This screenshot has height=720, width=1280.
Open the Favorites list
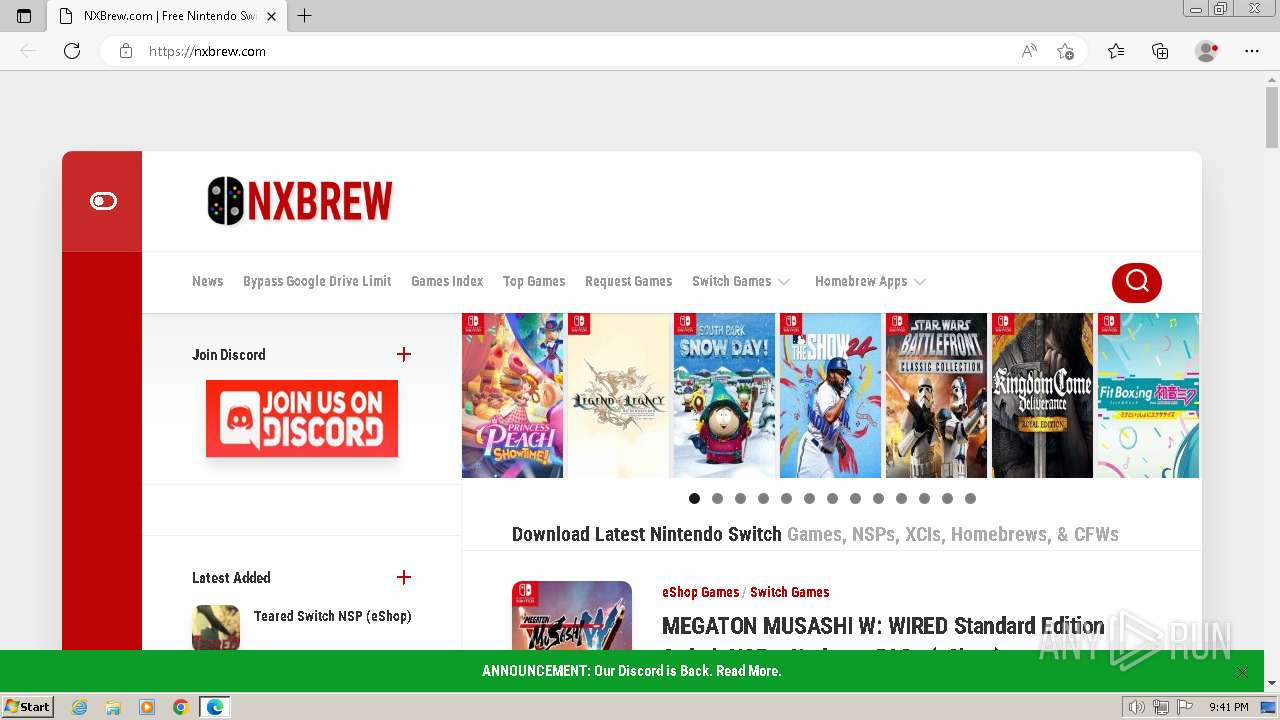click(x=1116, y=51)
